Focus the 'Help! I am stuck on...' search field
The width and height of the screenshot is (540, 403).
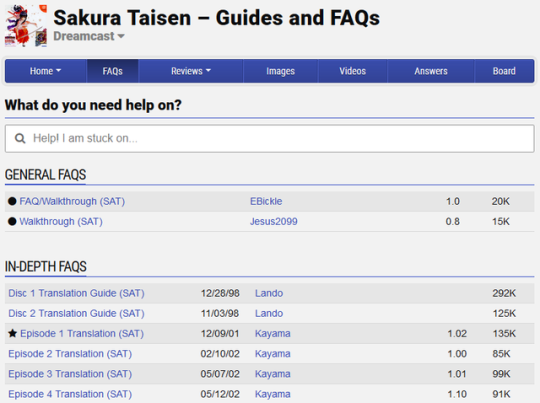click(270, 138)
